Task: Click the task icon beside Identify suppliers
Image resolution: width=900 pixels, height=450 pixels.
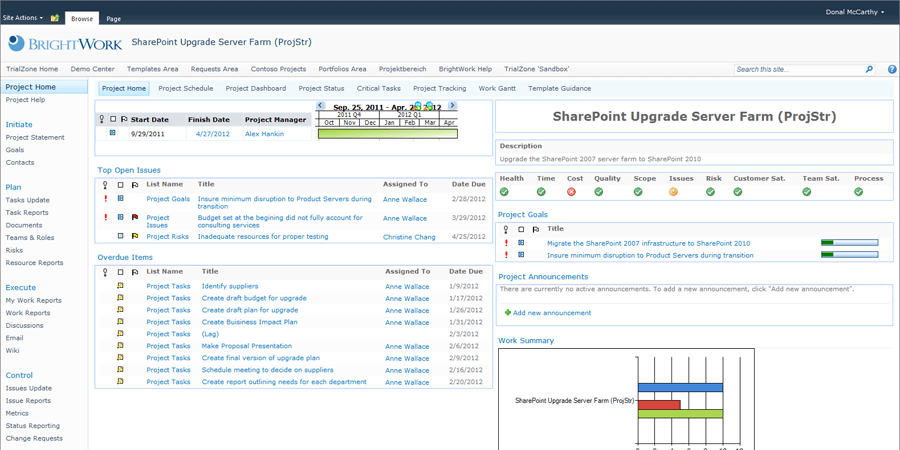Action: click(121, 286)
